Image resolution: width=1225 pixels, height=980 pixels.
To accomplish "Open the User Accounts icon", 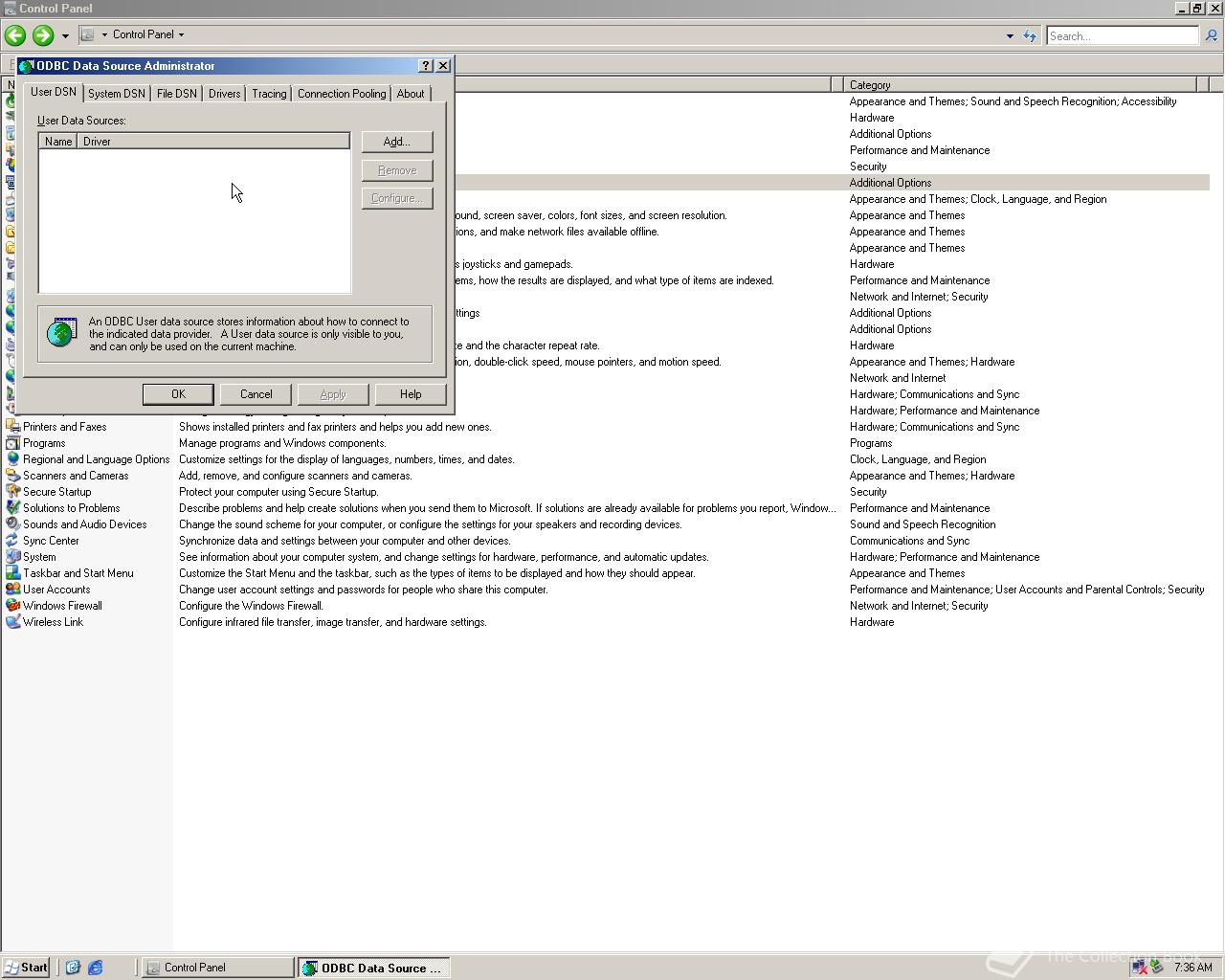I will pyautogui.click(x=12, y=590).
